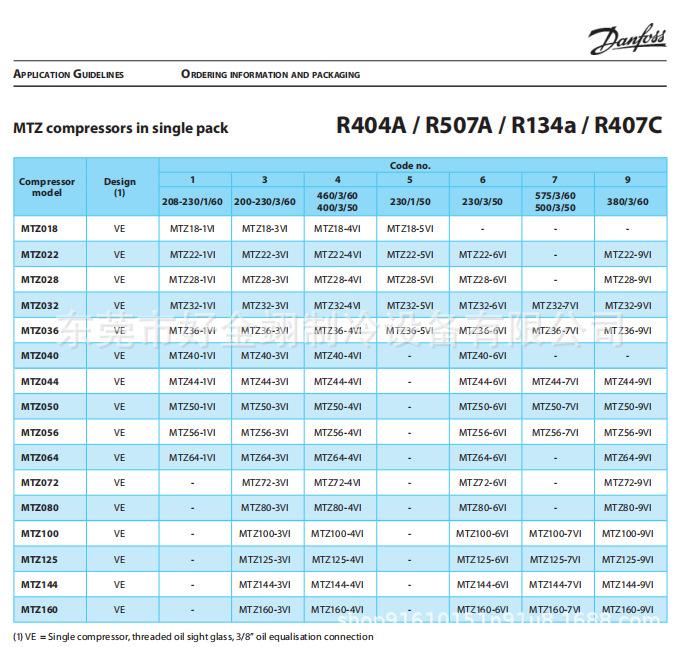This screenshot has height=647, width=681.
Task: Select 'Ordering information and packaging' heading
Action: [271, 74]
